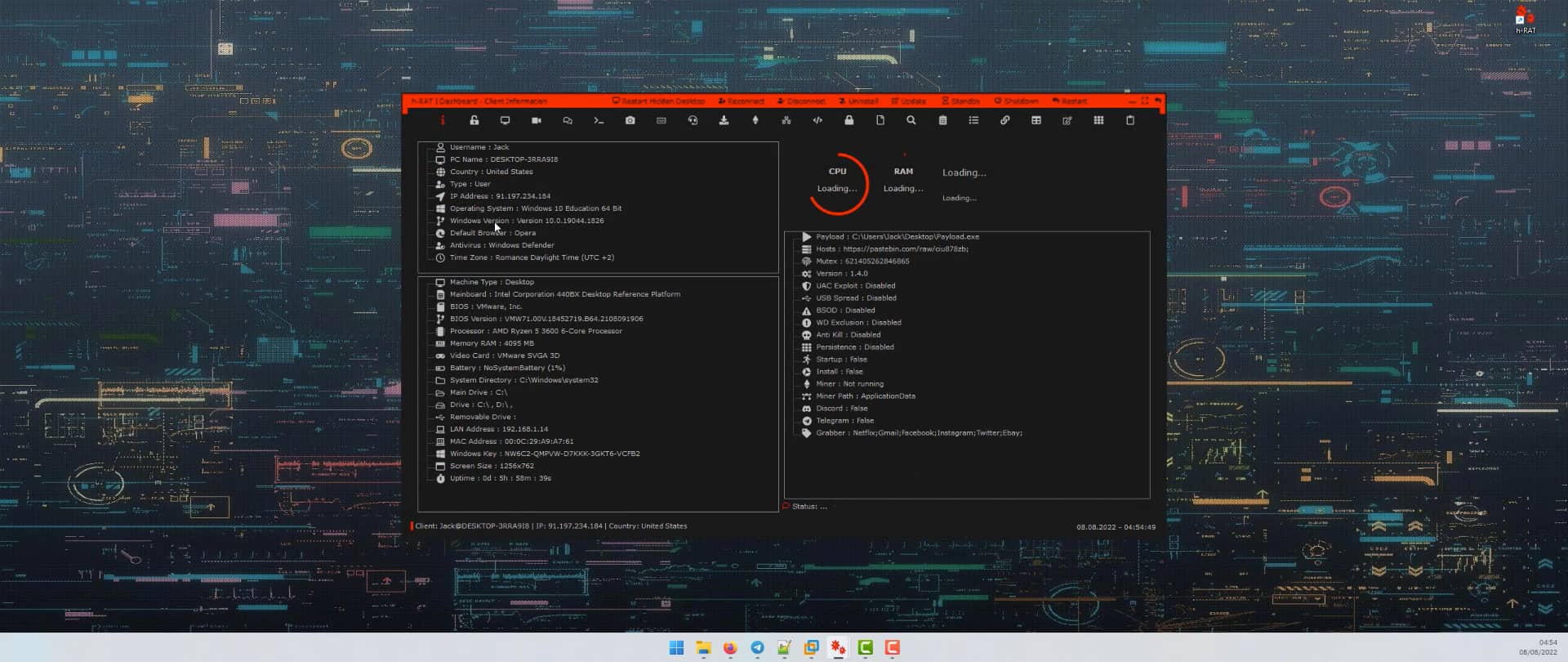Open Firefox from the taskbar

[730, 648]
